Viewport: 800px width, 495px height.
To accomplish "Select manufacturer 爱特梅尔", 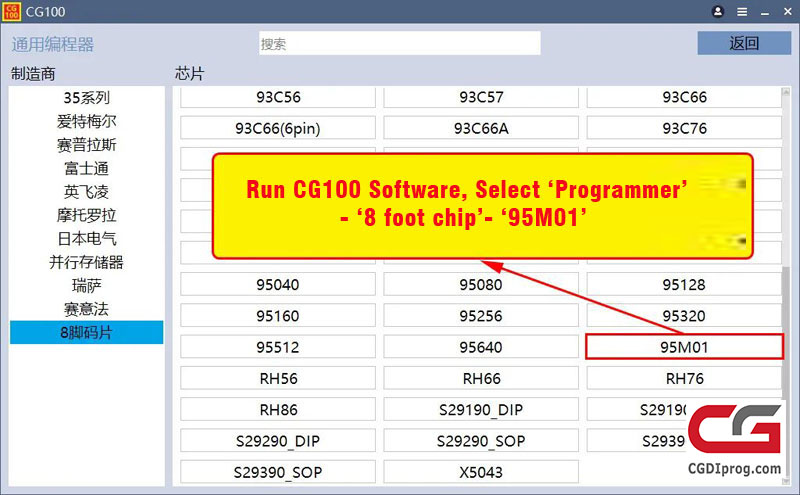I will [x=86, y=121].
